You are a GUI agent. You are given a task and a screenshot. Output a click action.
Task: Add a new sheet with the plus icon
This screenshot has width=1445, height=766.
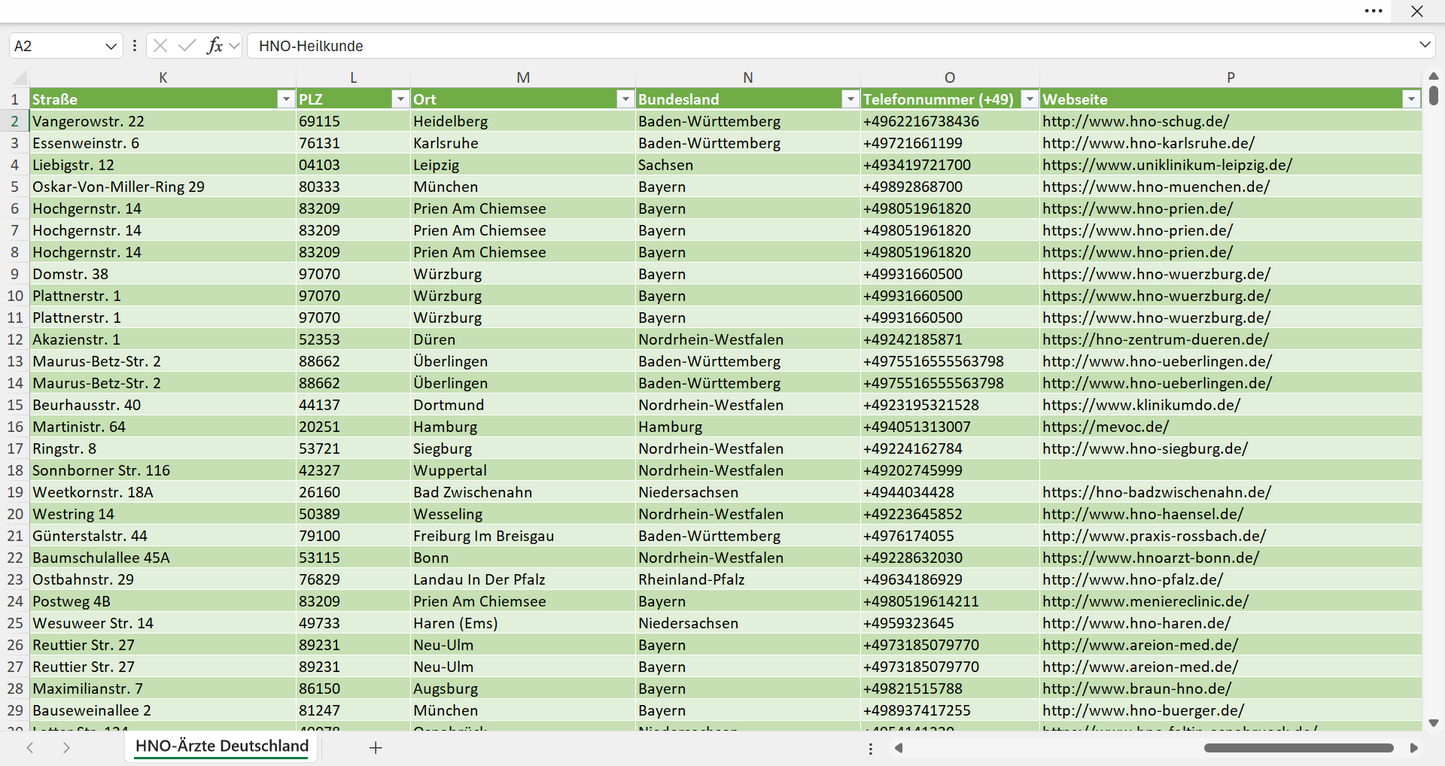(x=376, y=748)
